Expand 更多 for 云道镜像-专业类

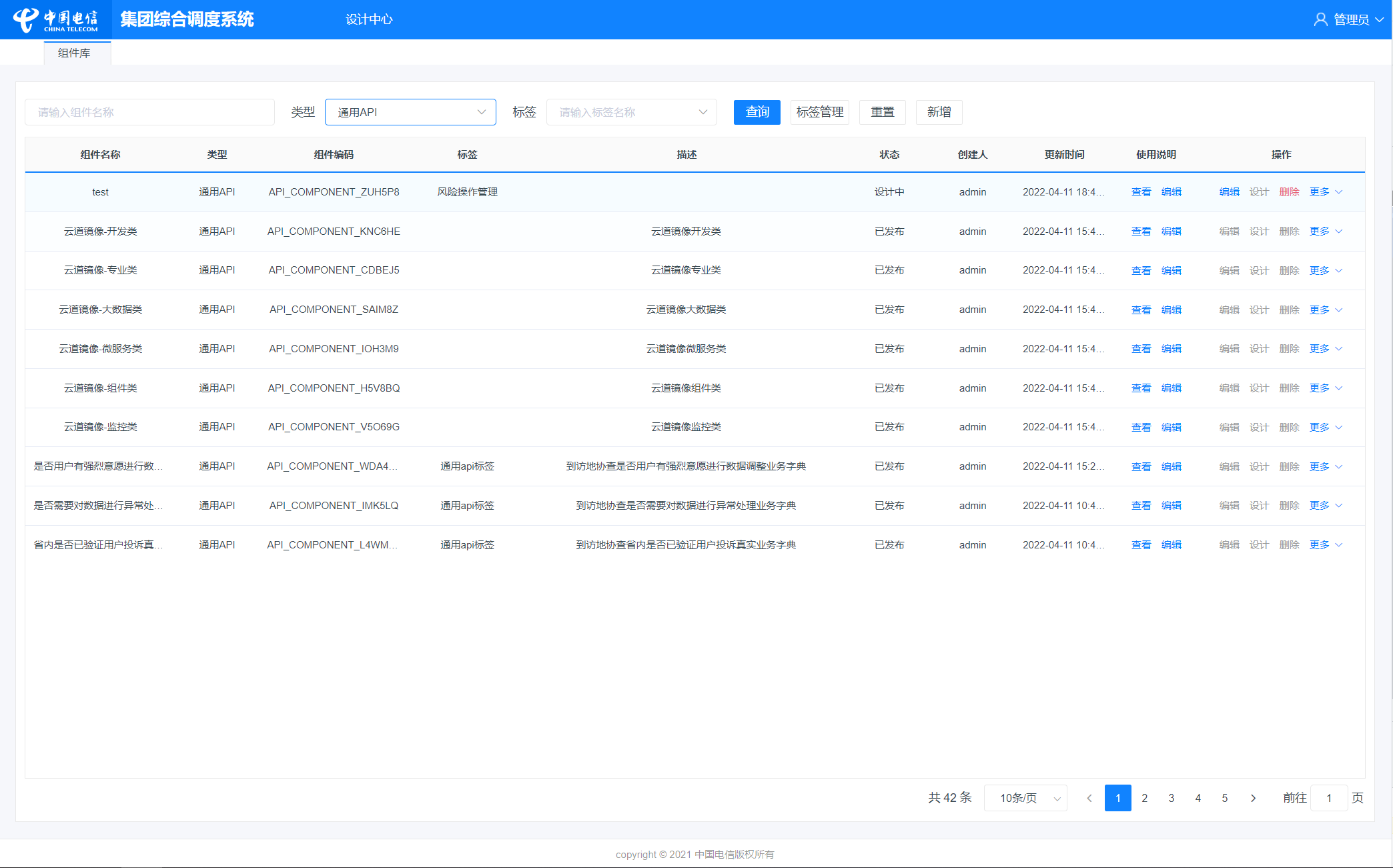pyautogui.click(x=1326, y=270)
